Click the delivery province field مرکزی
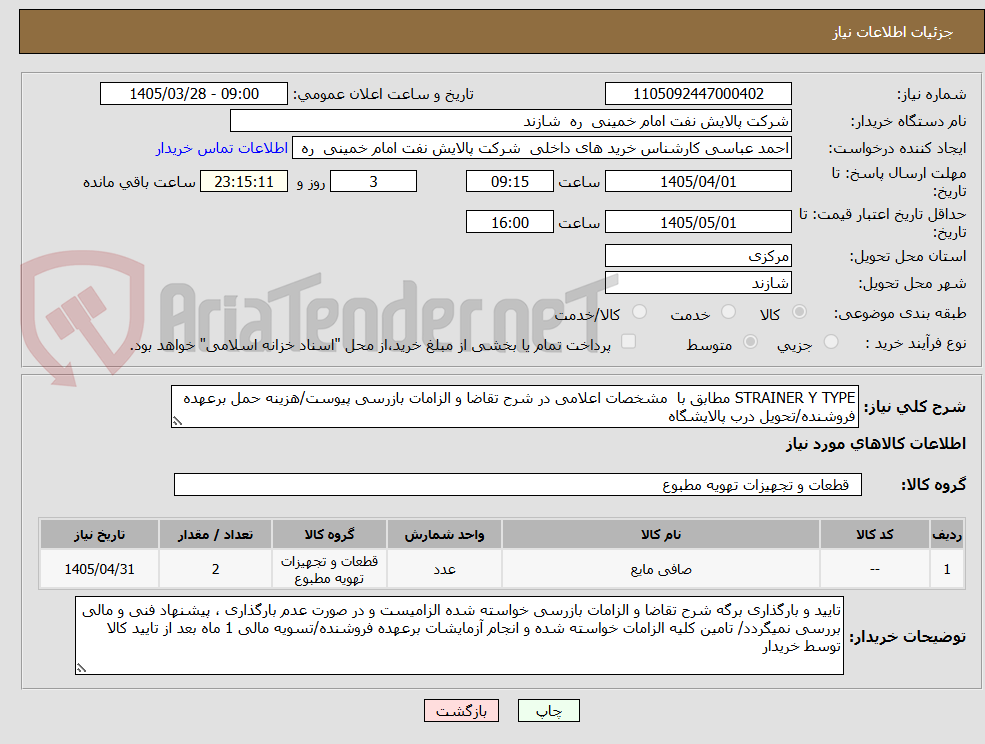Viewport: 985px width, 744px height. click(x=698, y=256)
